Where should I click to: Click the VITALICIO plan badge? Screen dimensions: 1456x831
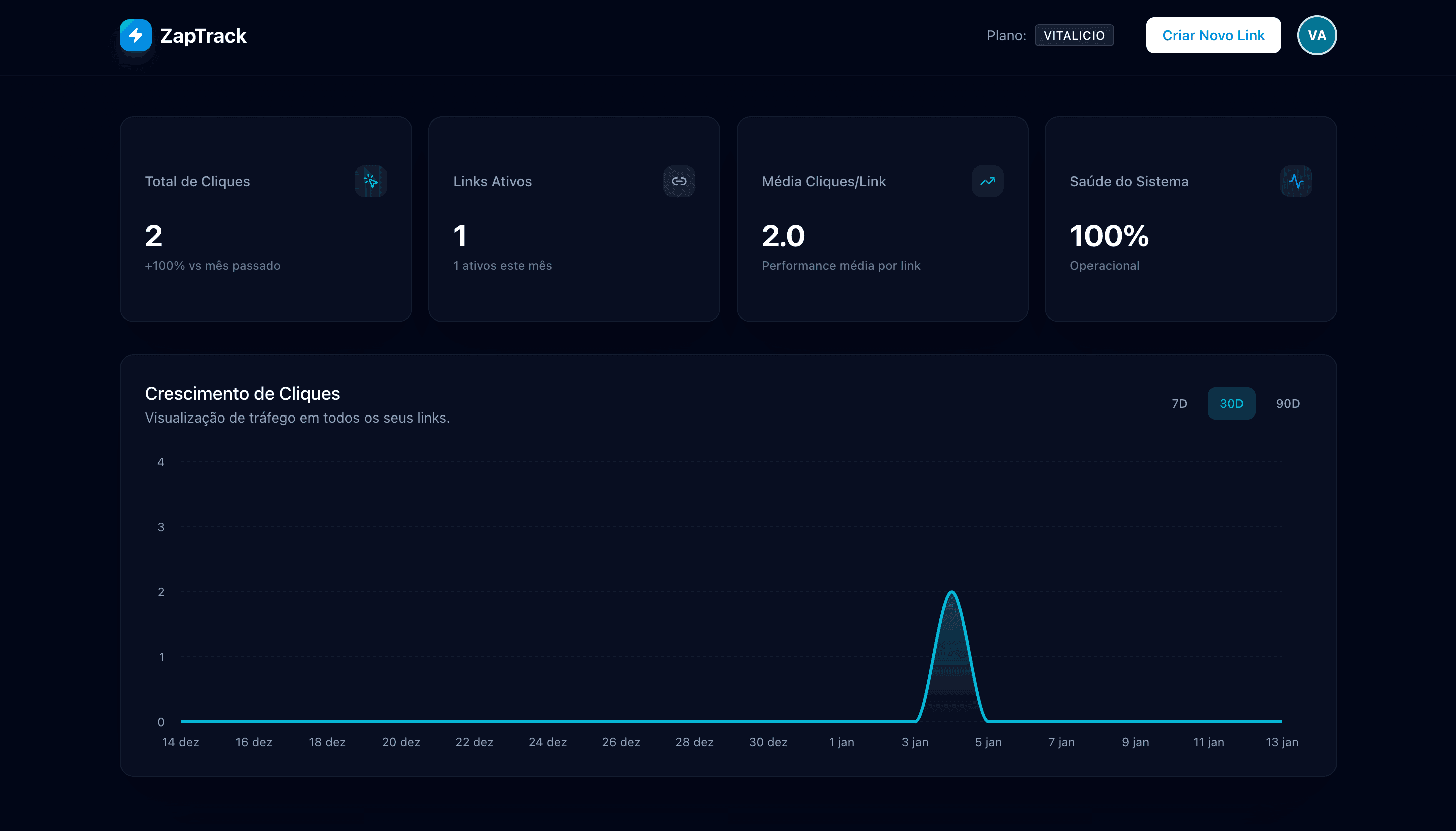pos(1074,35)
